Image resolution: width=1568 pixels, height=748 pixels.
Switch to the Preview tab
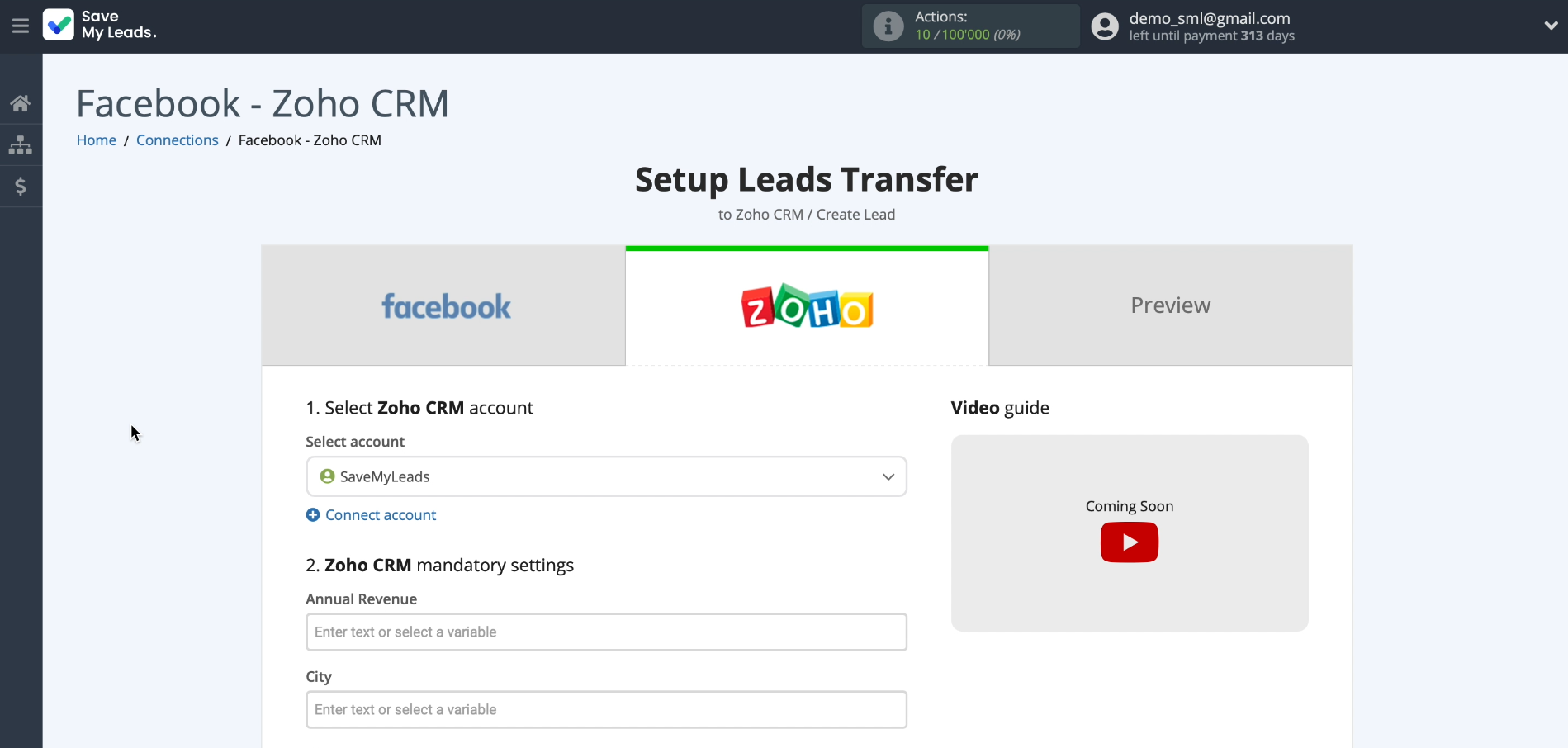click(x=1171, y=305)
